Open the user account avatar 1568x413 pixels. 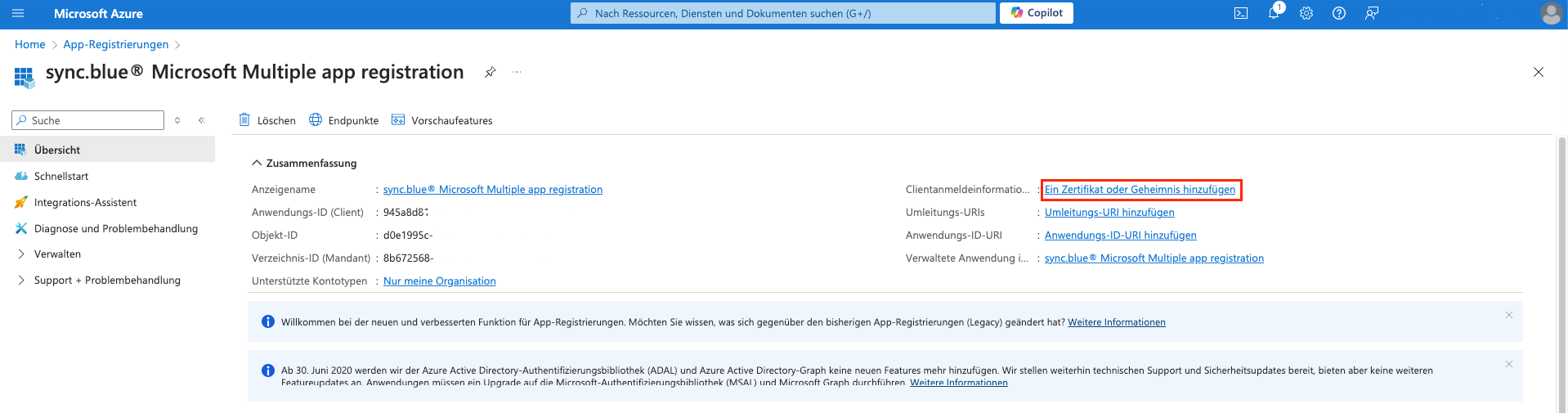coord(1550,14)
